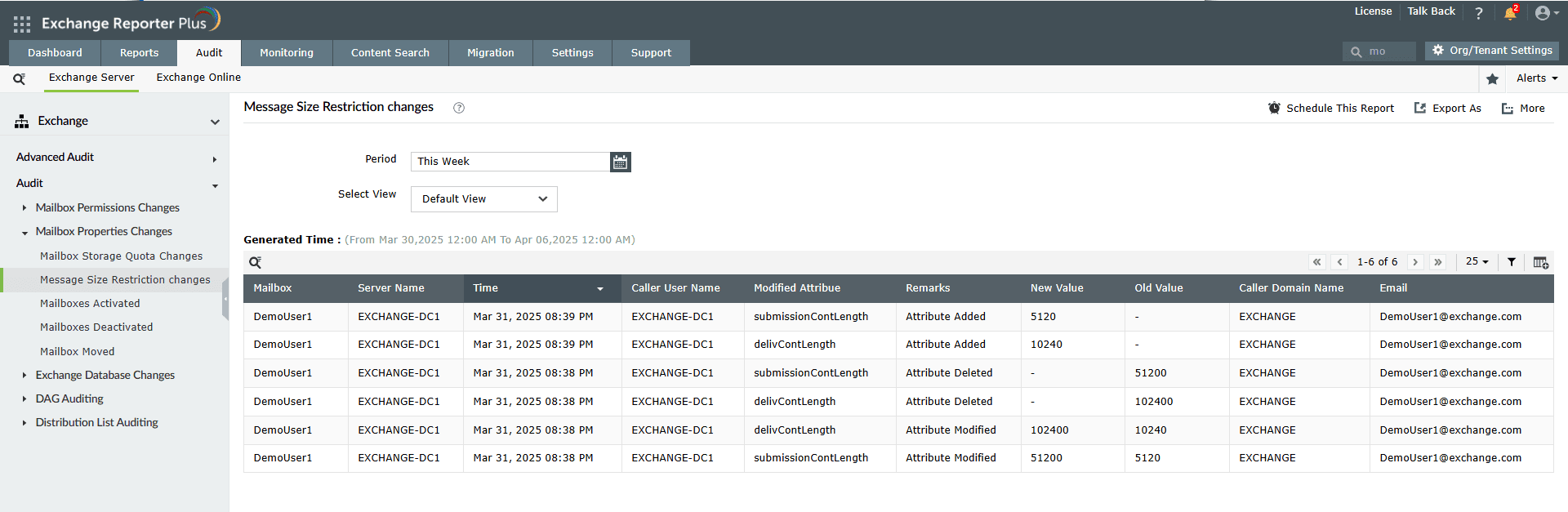Switch to the Migration tab

coord(491,53)
